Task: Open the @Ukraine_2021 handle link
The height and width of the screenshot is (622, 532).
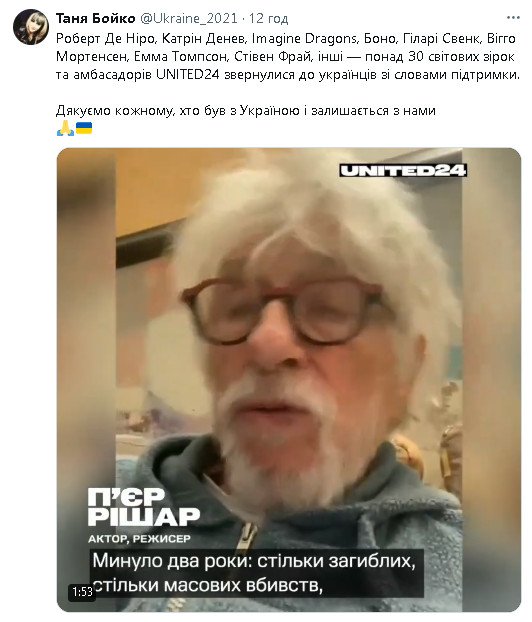Action: (189, 18)
